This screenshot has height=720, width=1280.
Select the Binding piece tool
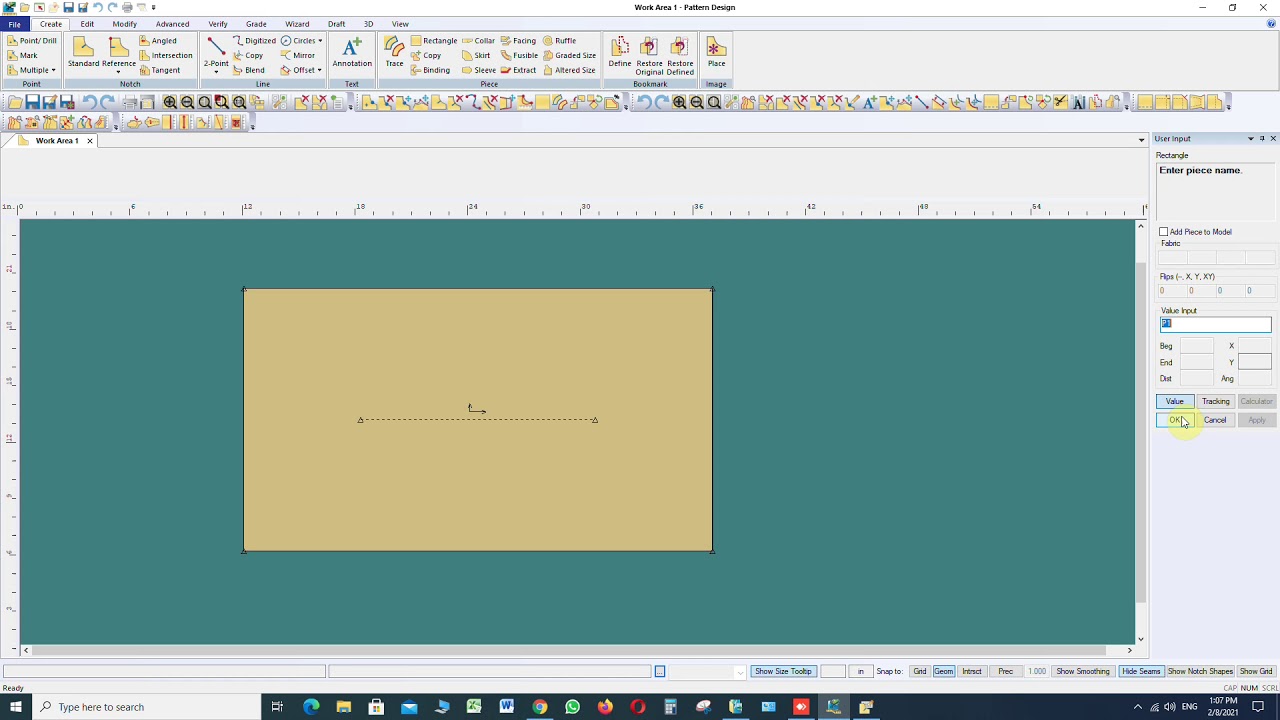click(430, 70)
